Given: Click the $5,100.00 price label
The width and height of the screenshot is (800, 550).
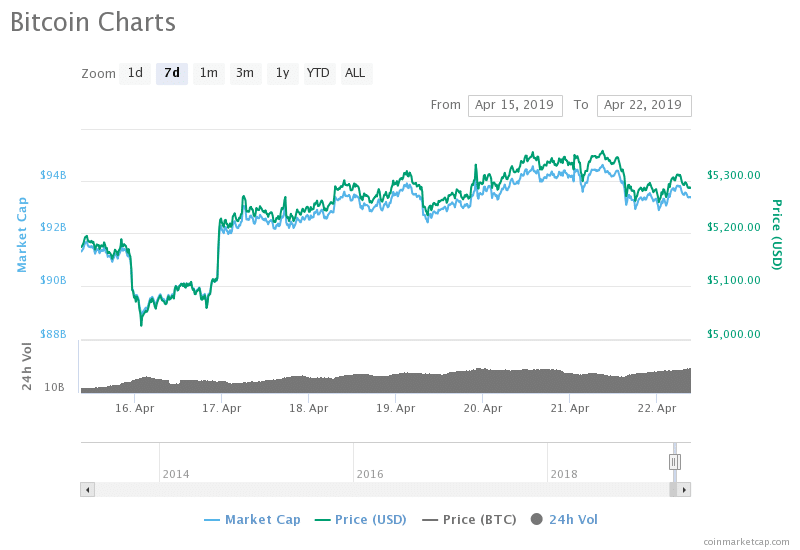Looking at the screenshot, I should click(734, 281).
